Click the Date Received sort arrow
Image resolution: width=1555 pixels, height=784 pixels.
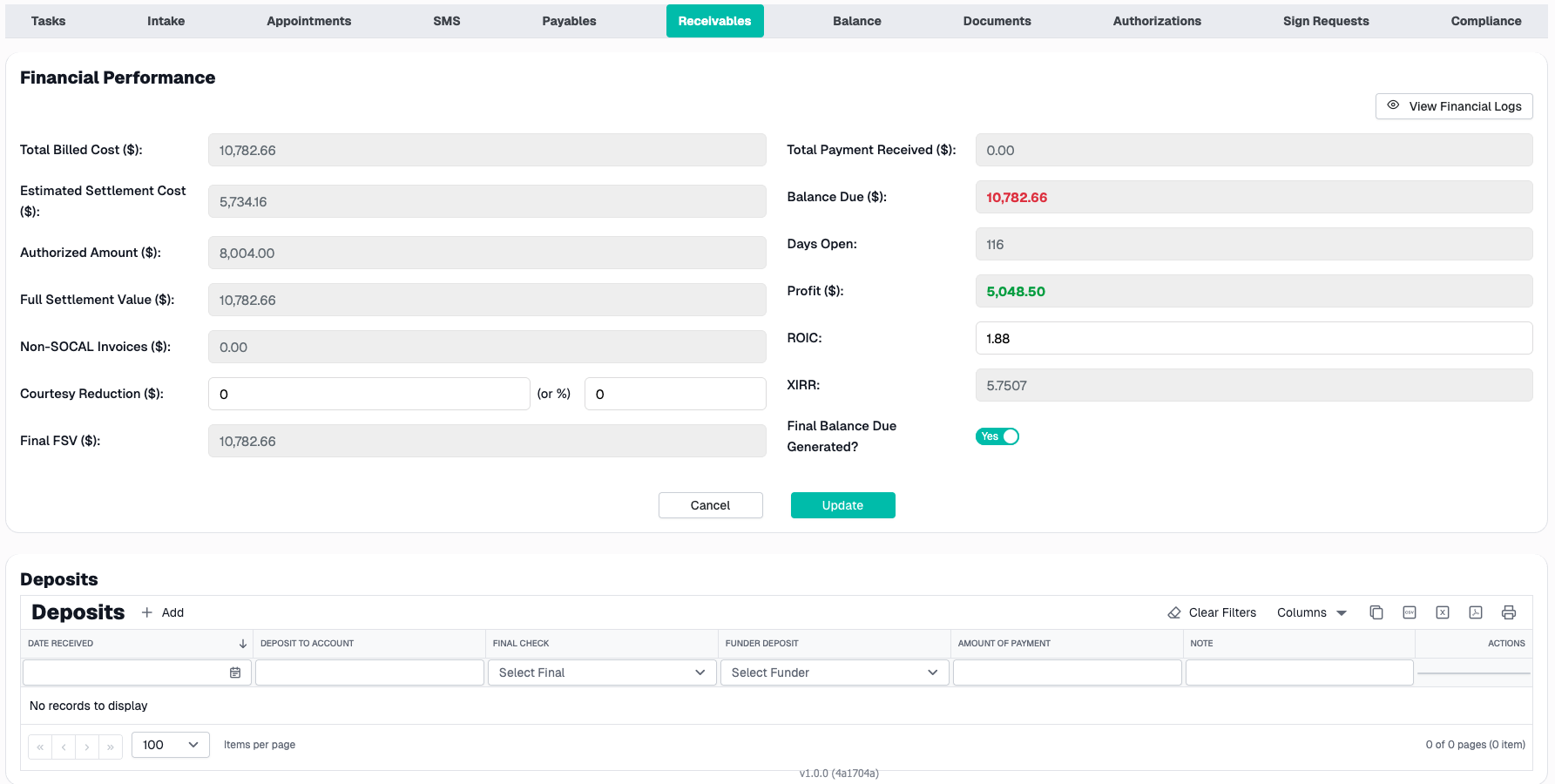(243, 643)
